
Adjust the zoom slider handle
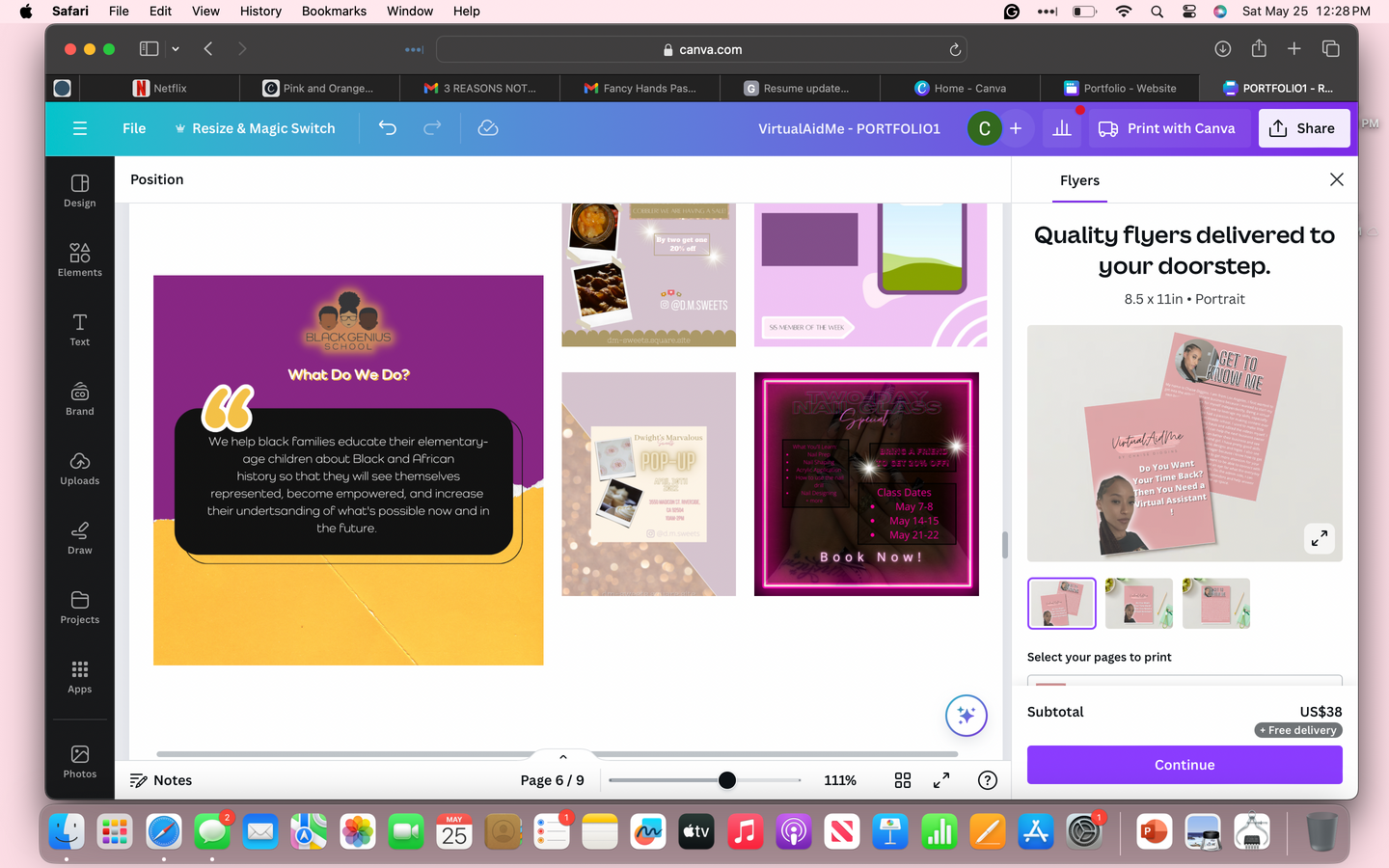[727, 780]
